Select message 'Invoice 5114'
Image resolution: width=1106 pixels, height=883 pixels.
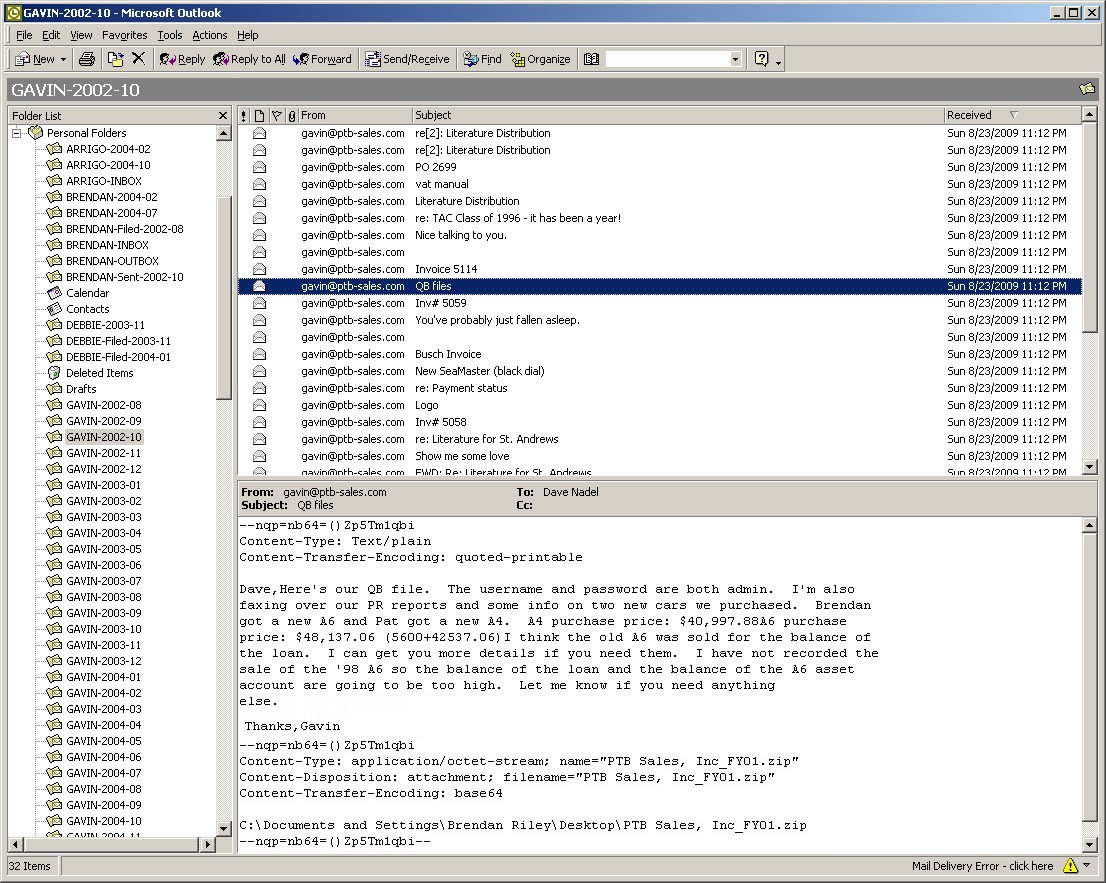[660, 269]
